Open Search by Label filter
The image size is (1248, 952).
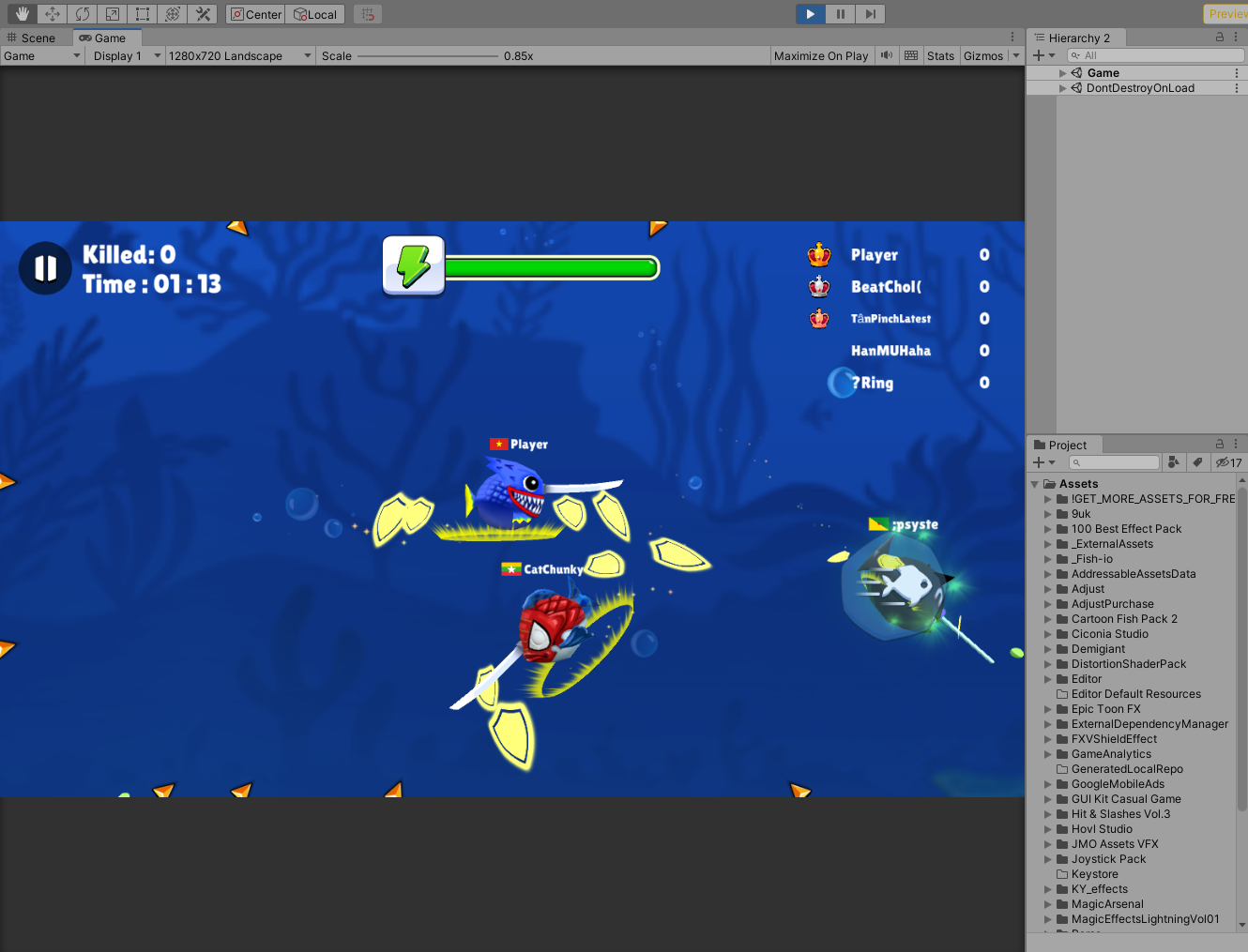click(1198, 462)
